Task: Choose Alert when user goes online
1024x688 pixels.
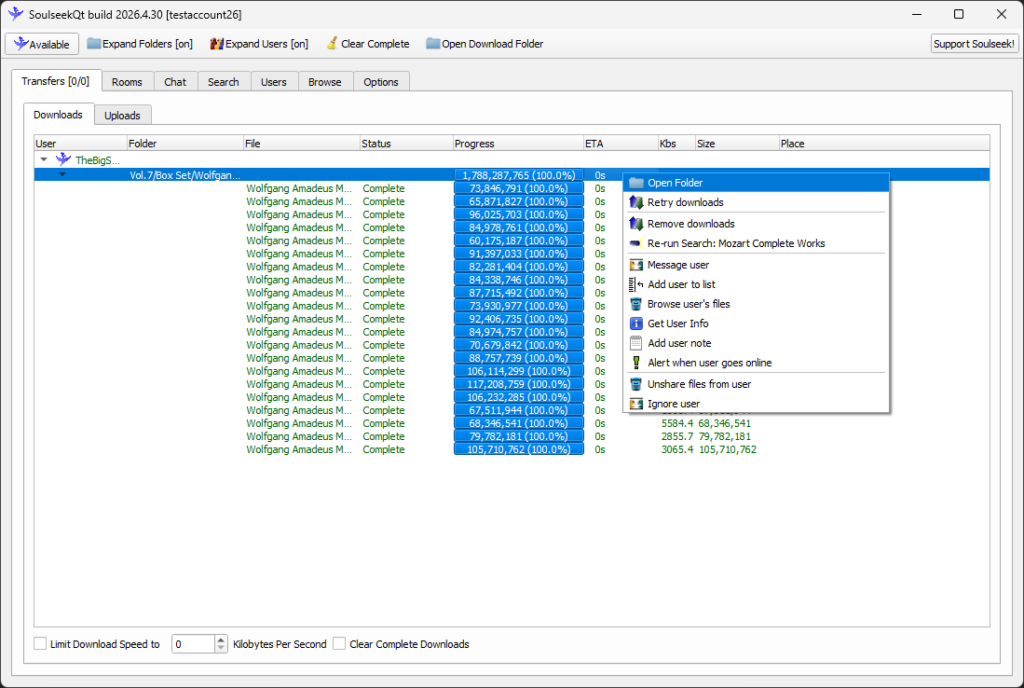Action: pos(756,363)
